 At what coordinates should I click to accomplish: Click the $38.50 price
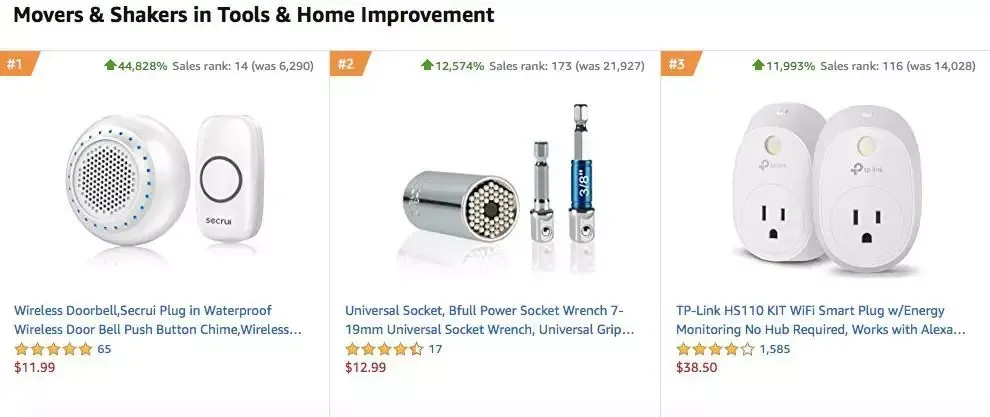pyautogui.click(x=697, y=368)
